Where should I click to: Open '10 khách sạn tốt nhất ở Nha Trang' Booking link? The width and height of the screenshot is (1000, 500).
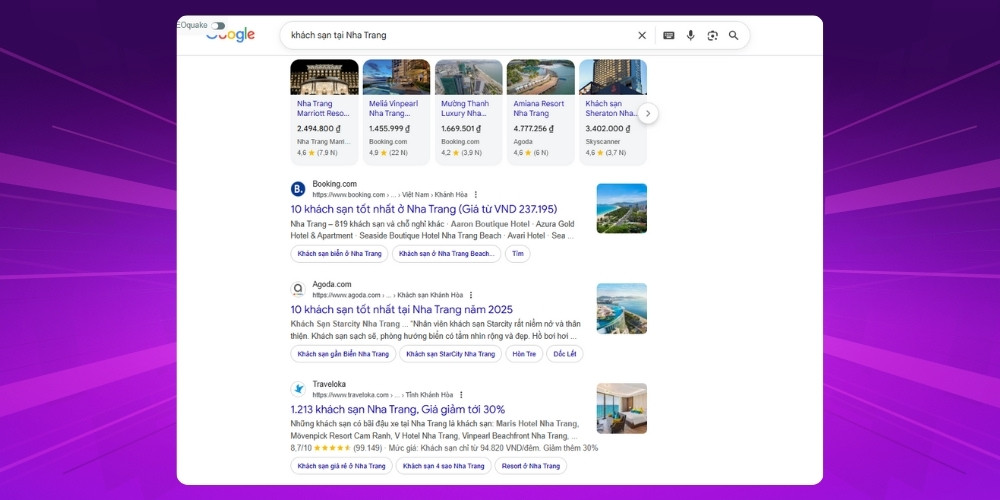[x=423, y=209]
